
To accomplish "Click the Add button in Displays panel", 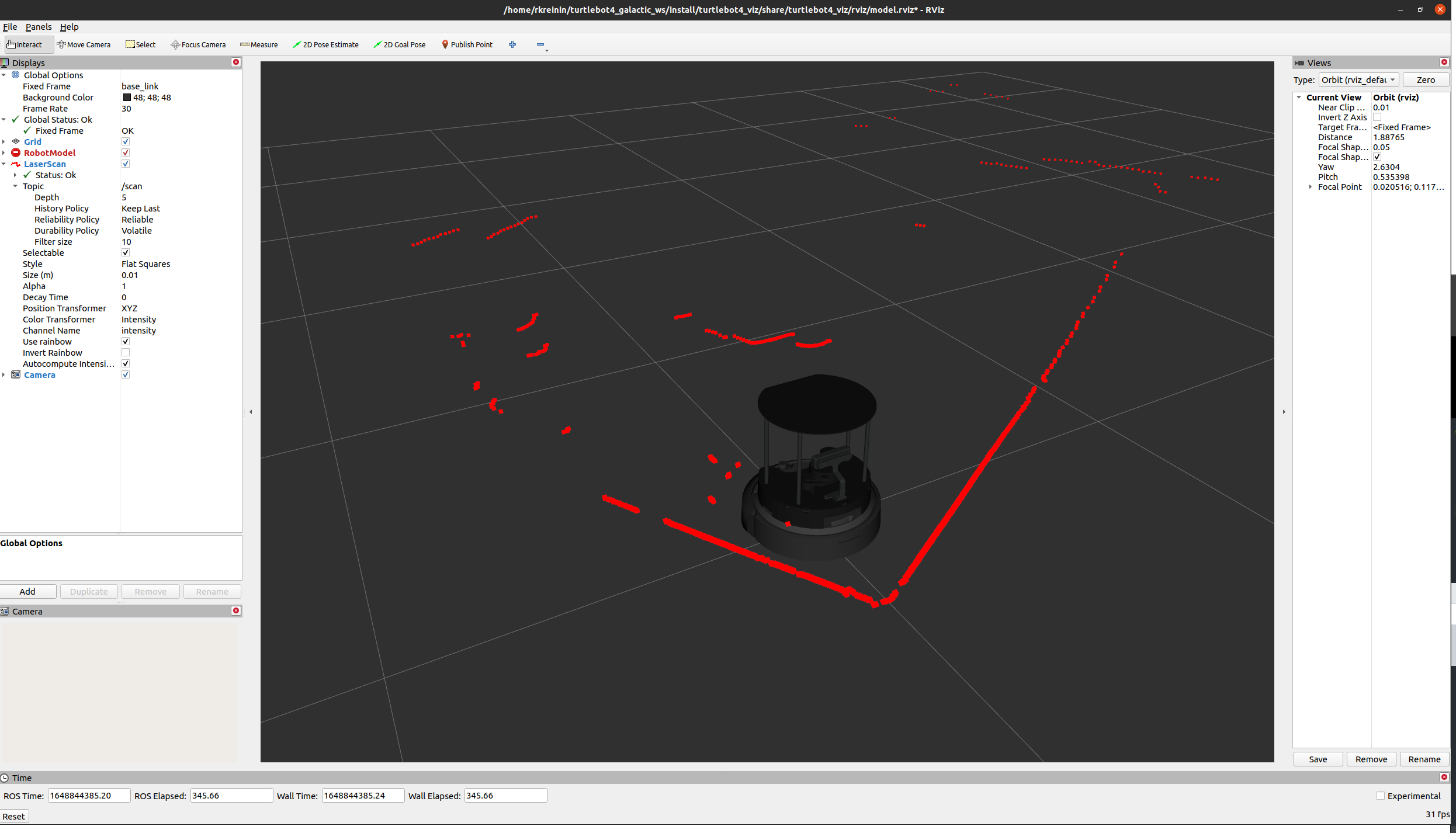I will click(27, 590).
